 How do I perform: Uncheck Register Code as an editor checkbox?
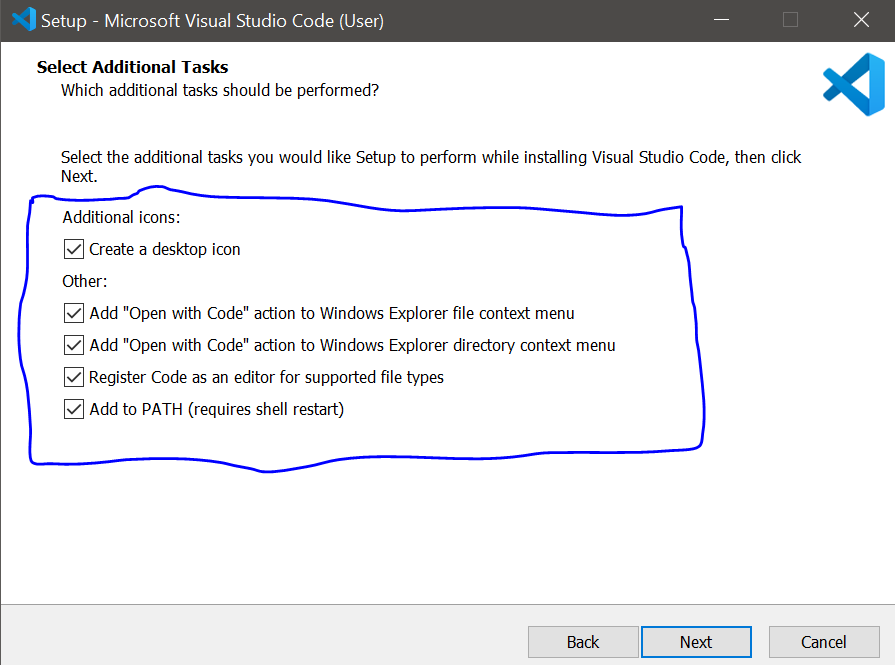[x=74, y=377]
